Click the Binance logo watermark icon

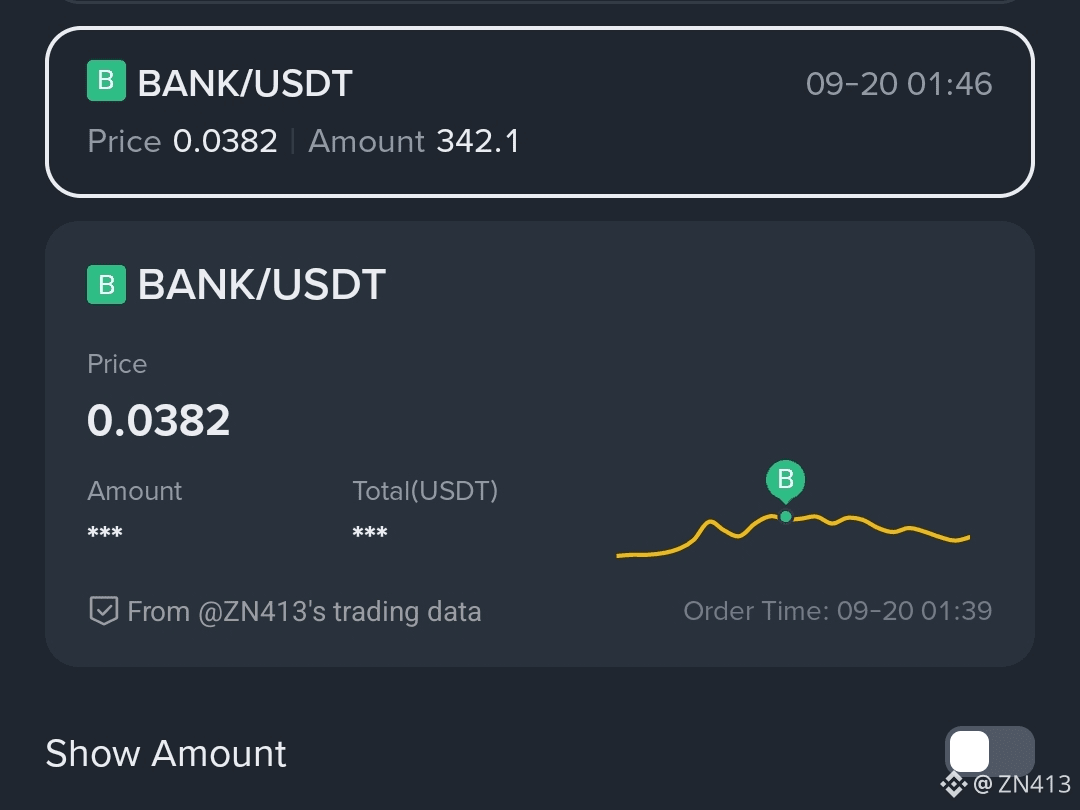click(x=954, y=785)
